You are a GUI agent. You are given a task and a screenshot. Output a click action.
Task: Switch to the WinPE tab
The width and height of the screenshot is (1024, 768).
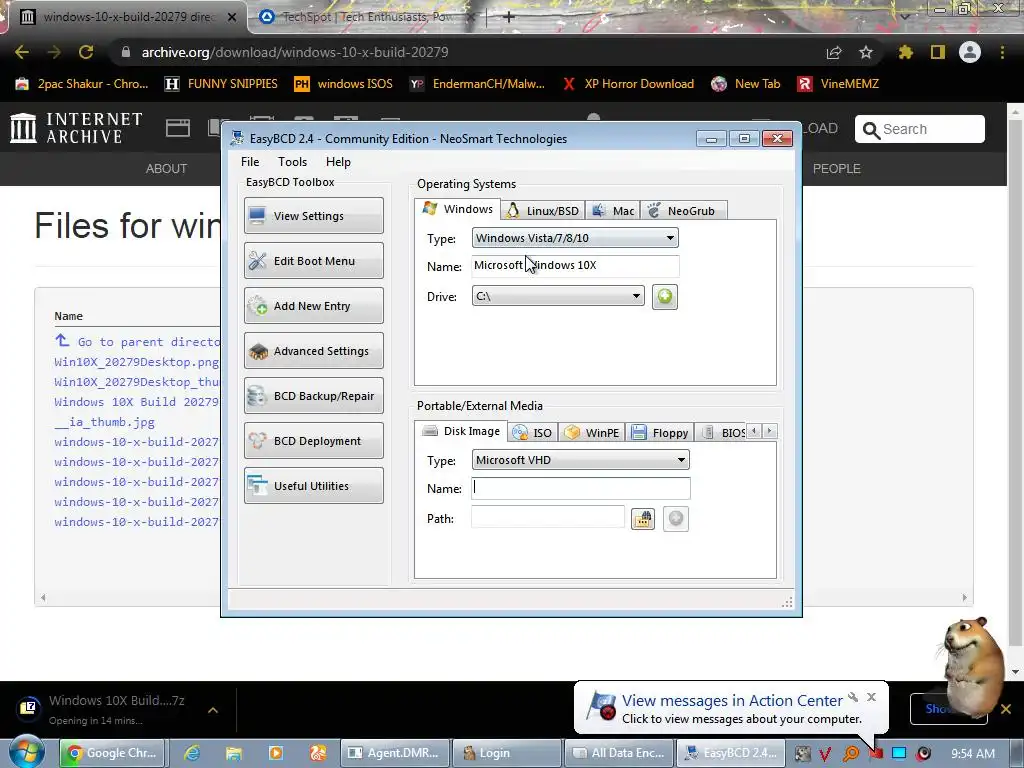point(592,432)
